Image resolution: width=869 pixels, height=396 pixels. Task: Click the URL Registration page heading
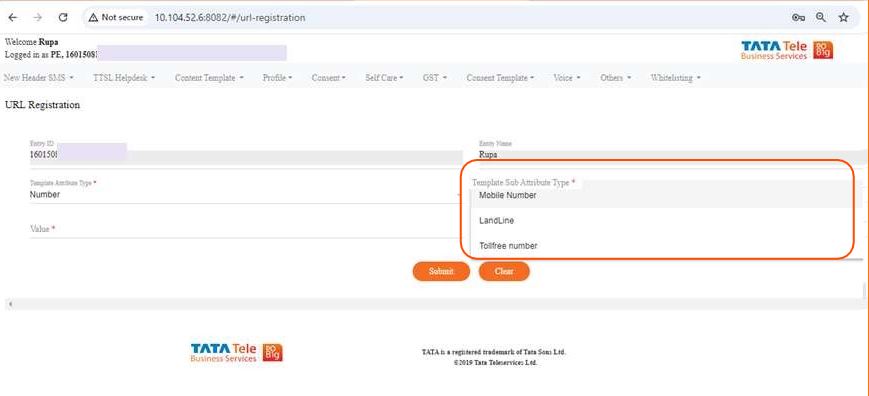coord(42,105)
